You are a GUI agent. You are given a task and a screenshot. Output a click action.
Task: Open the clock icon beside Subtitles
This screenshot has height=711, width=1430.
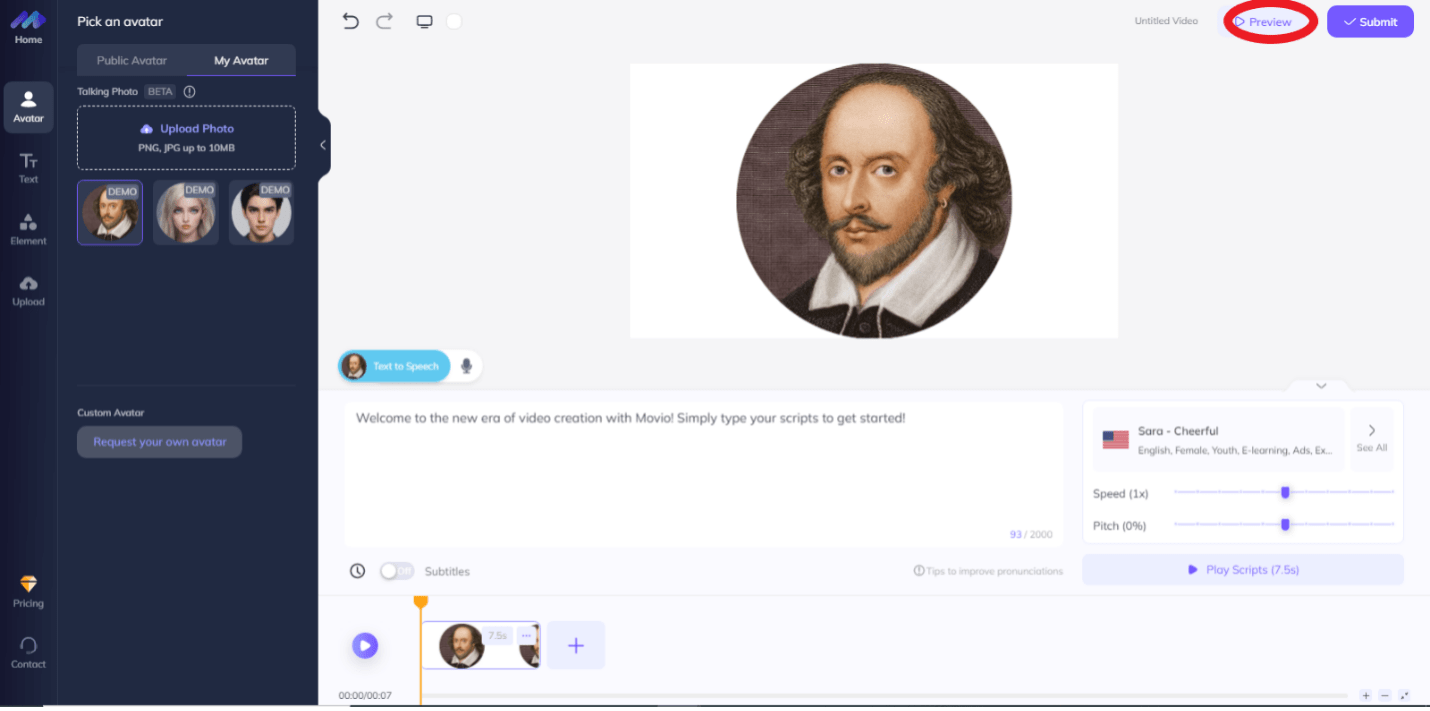[x=357, y=571]
